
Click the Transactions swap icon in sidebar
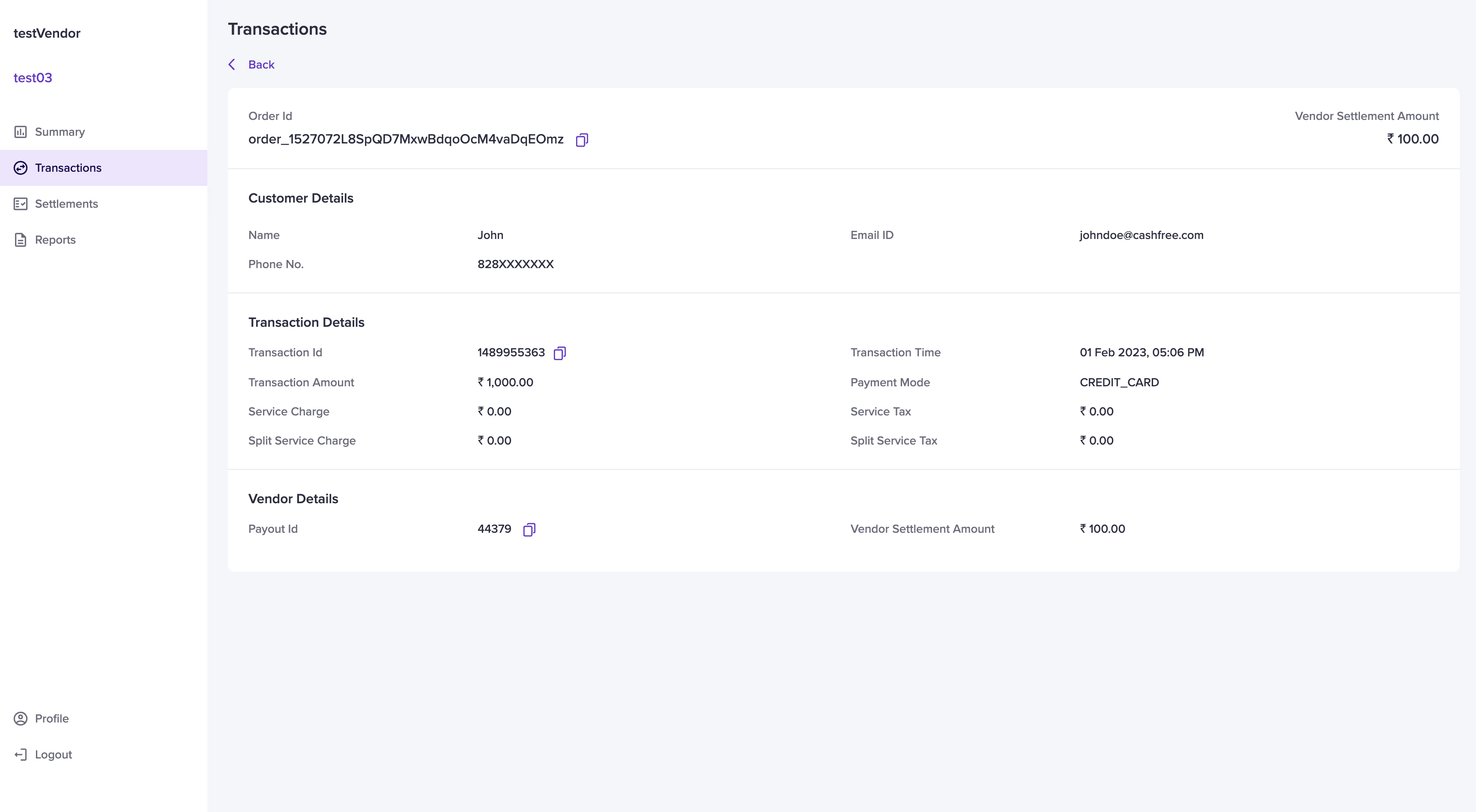(21, 168)
